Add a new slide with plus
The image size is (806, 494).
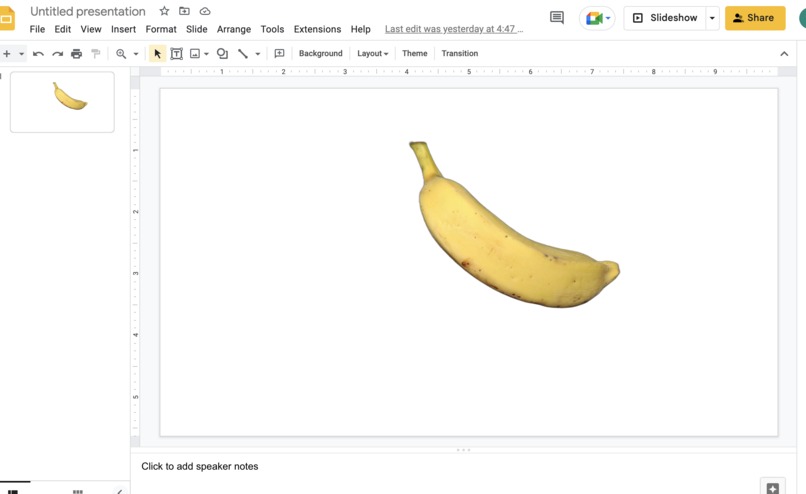point(7,53)
